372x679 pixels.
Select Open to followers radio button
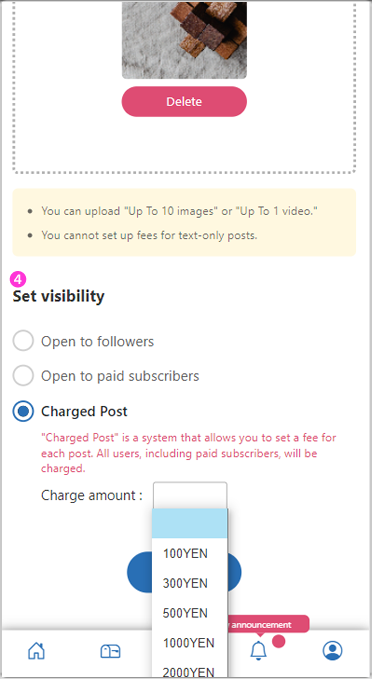point(23,341)
